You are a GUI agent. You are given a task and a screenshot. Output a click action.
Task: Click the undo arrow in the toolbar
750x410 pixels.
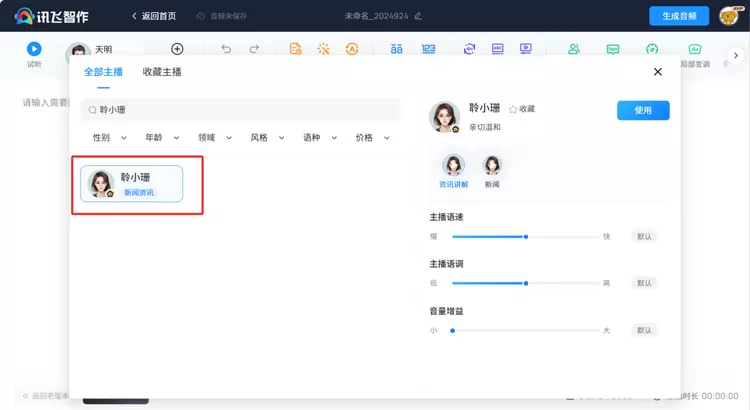click(226, 48)
